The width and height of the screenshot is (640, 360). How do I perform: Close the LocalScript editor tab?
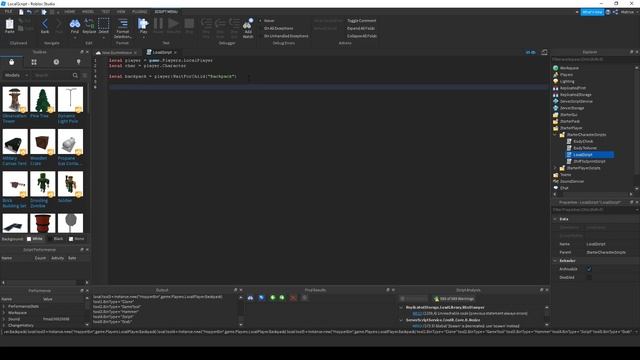pos(176,52)
